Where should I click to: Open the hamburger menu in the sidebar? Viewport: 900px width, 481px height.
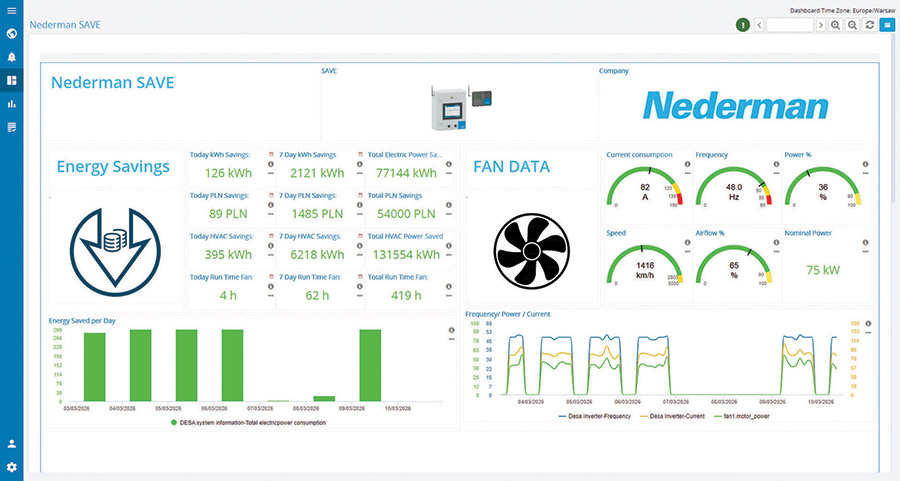point(11,11)
